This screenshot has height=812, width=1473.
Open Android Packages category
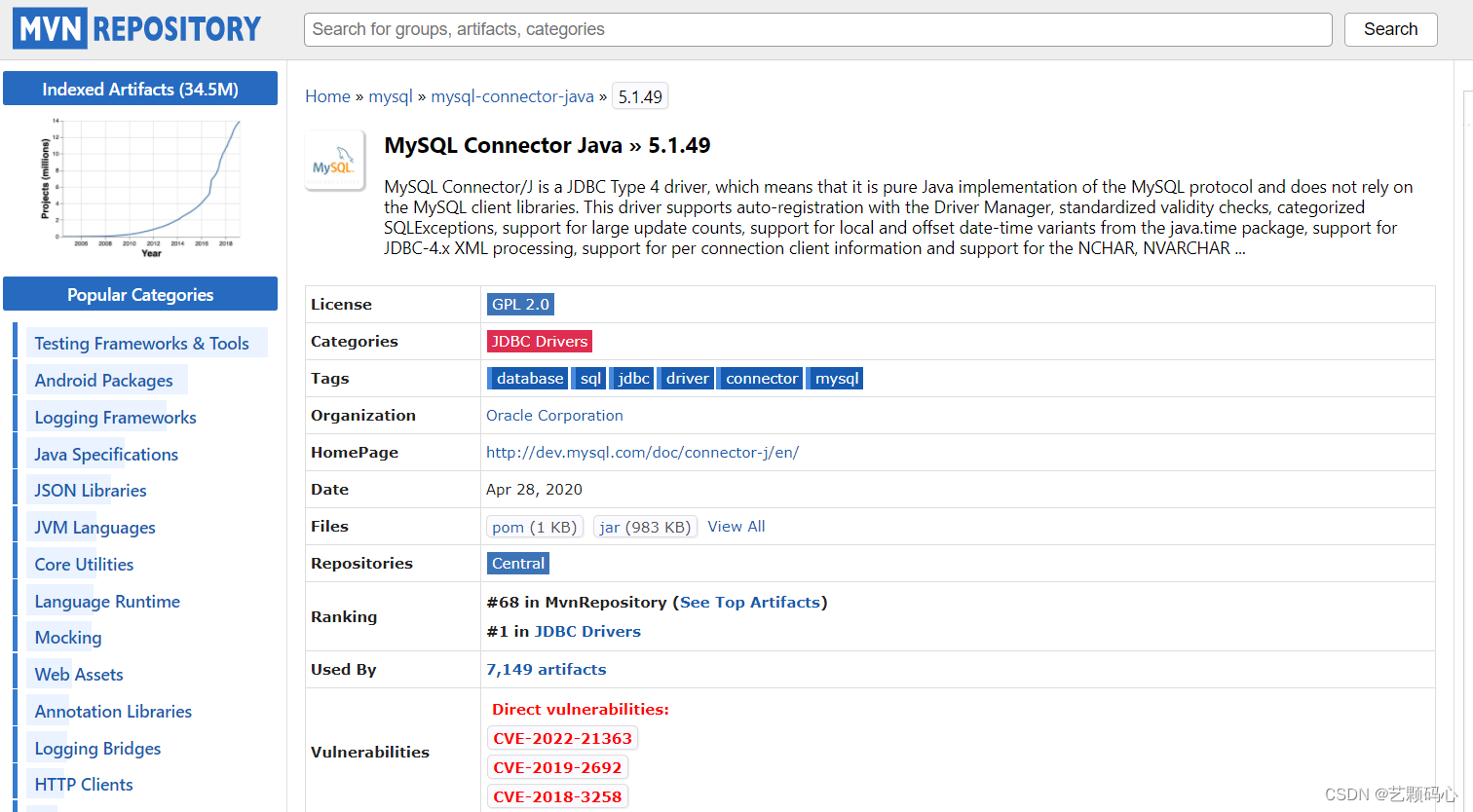(103, 380)
